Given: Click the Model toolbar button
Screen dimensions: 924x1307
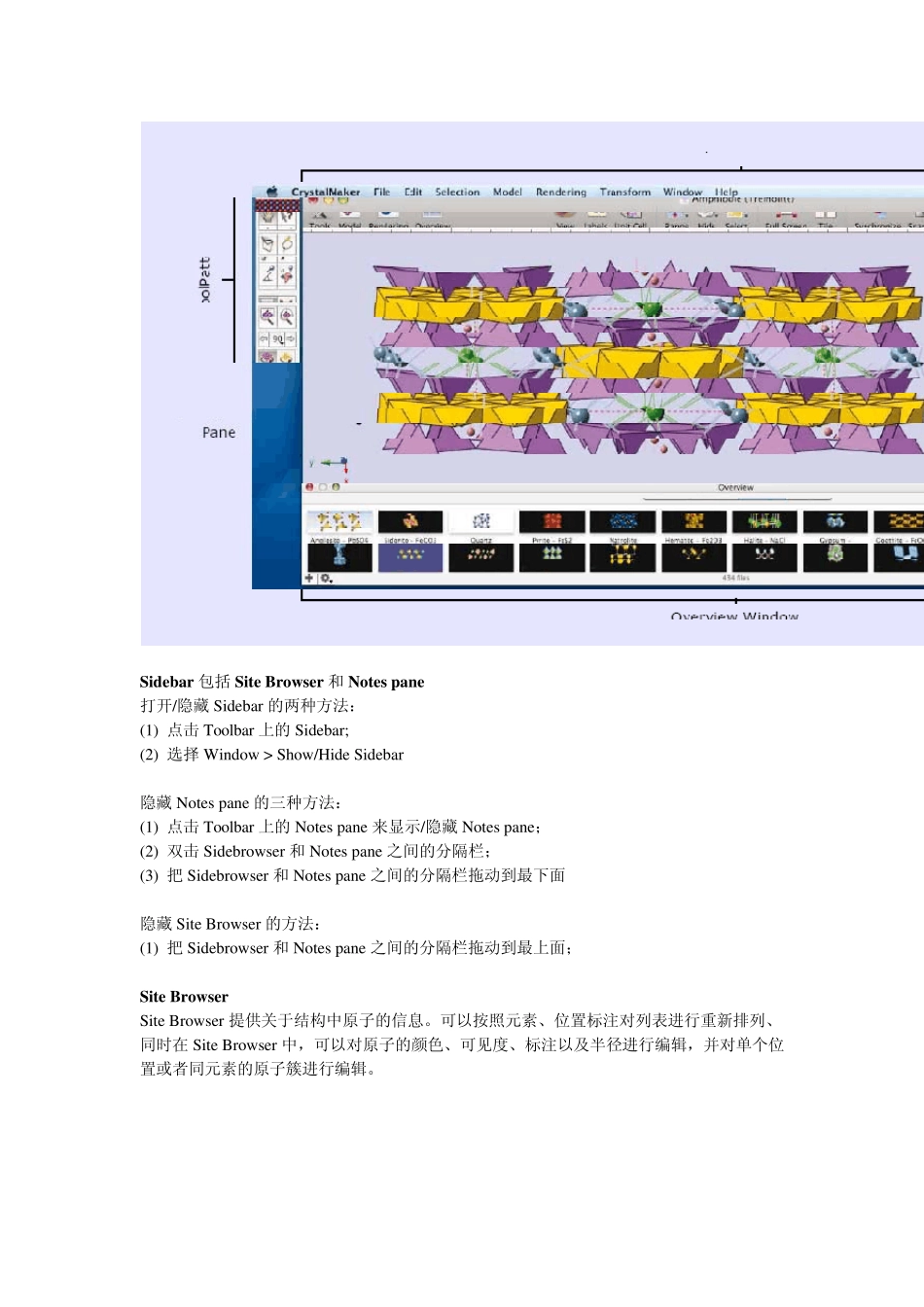Looking at the screenshot, I should tap(349, 222).
